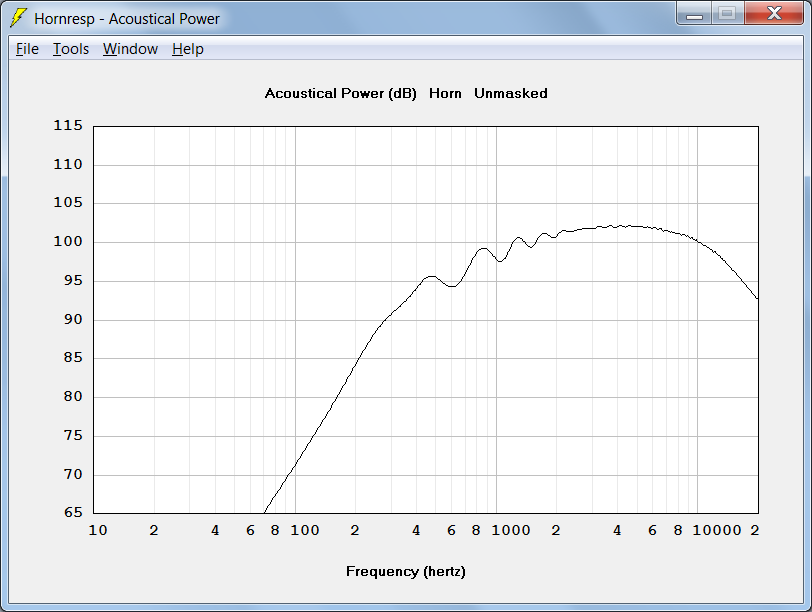
Task: Open the Tools menu
Action: [71, 49]
